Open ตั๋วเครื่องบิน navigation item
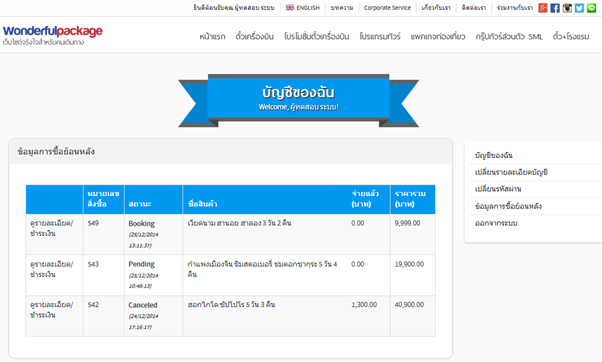Image resolution: width=602 pixels, height=362 pixels. point(255,36)
